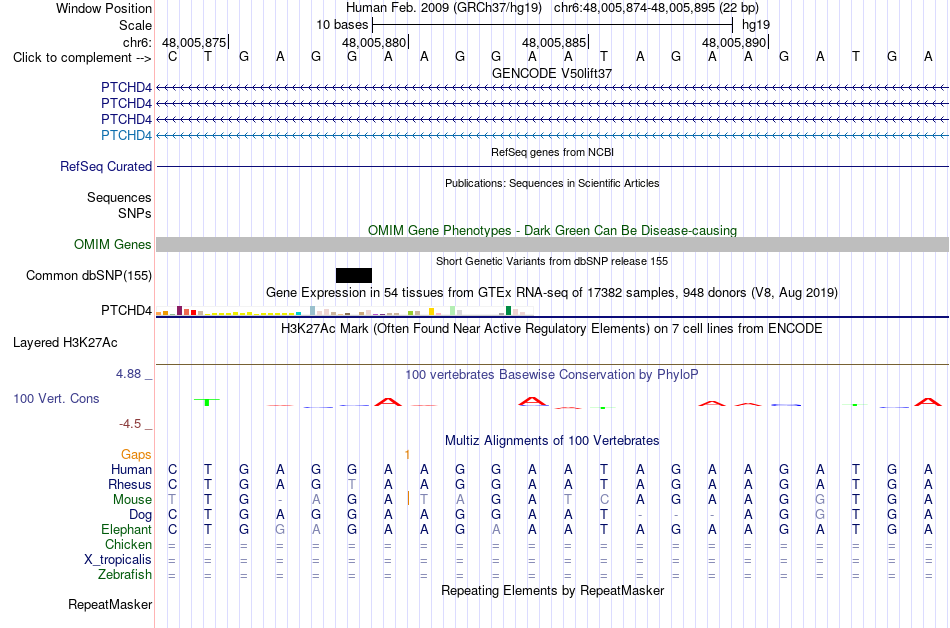Screen dimensions: 950x628
Task: Select the X_tropicalis species label
Action: tap(118, 560)
